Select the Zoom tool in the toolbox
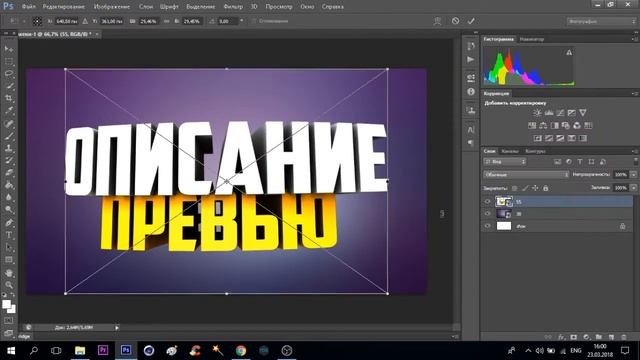The width and height of the screenshot is (640, 360). coord(9,285)
